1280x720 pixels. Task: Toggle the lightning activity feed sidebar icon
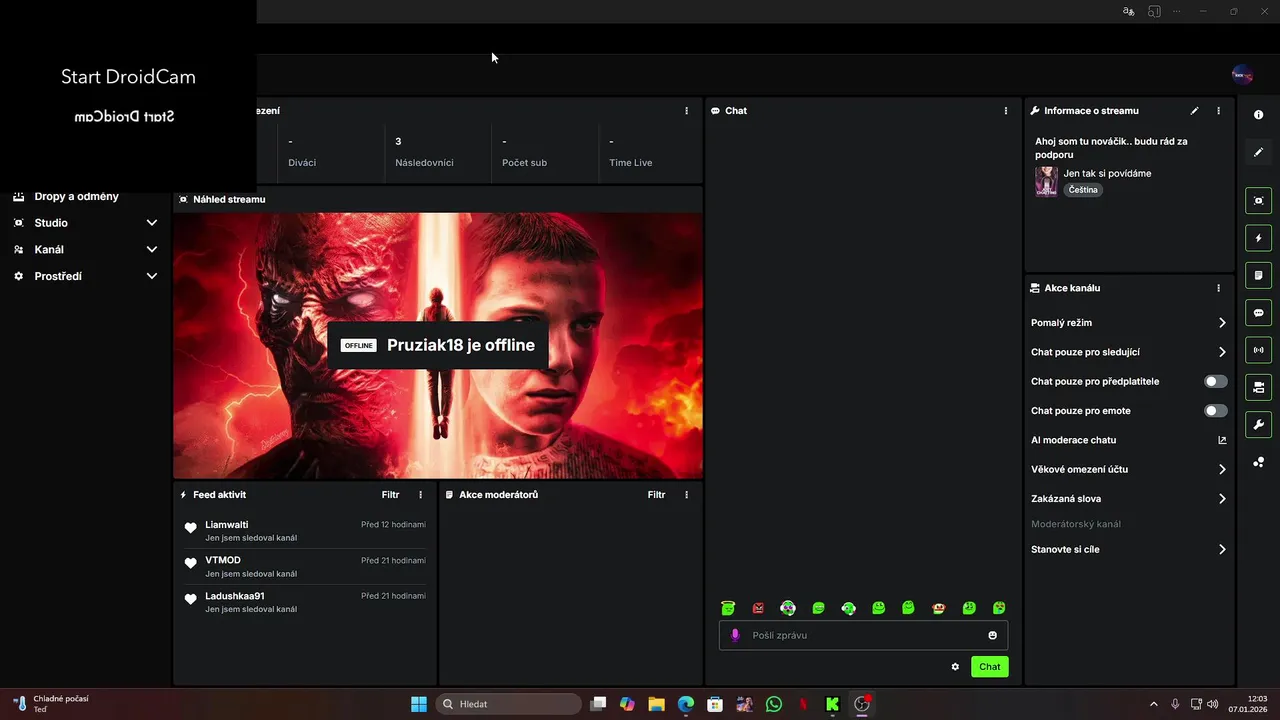pos(1258,238)
